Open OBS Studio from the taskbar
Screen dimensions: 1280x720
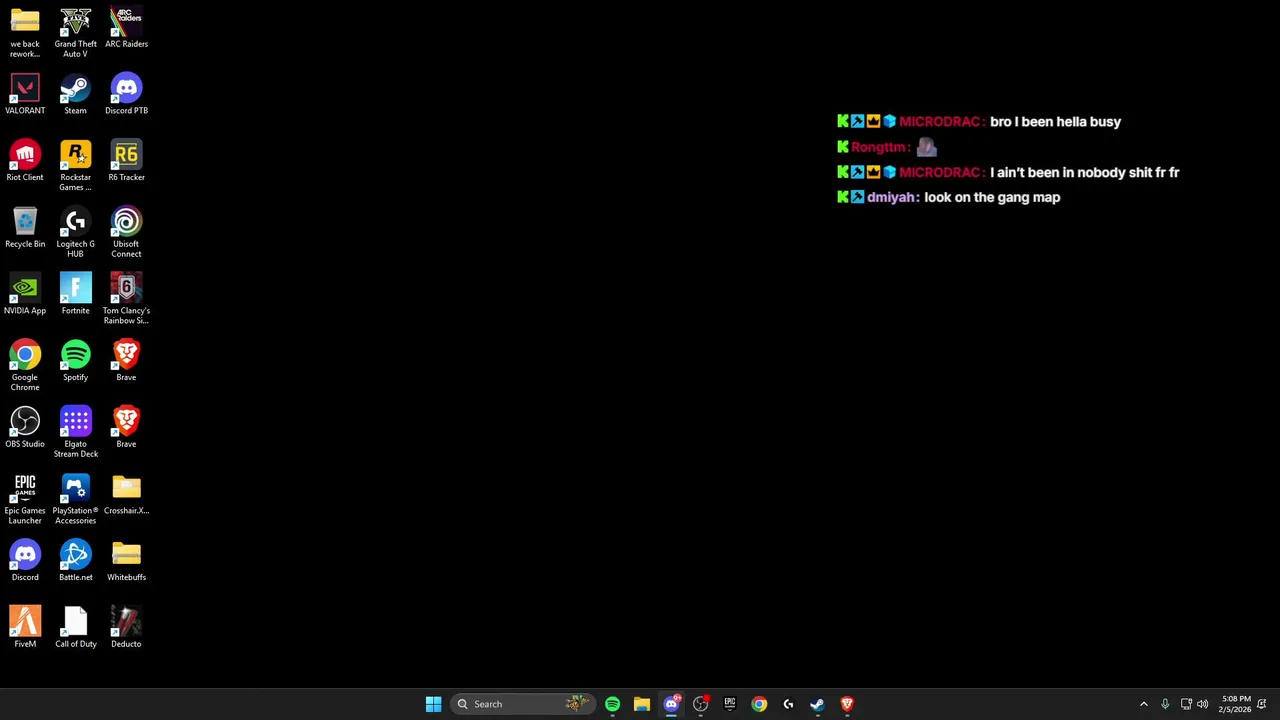point(700,704)
